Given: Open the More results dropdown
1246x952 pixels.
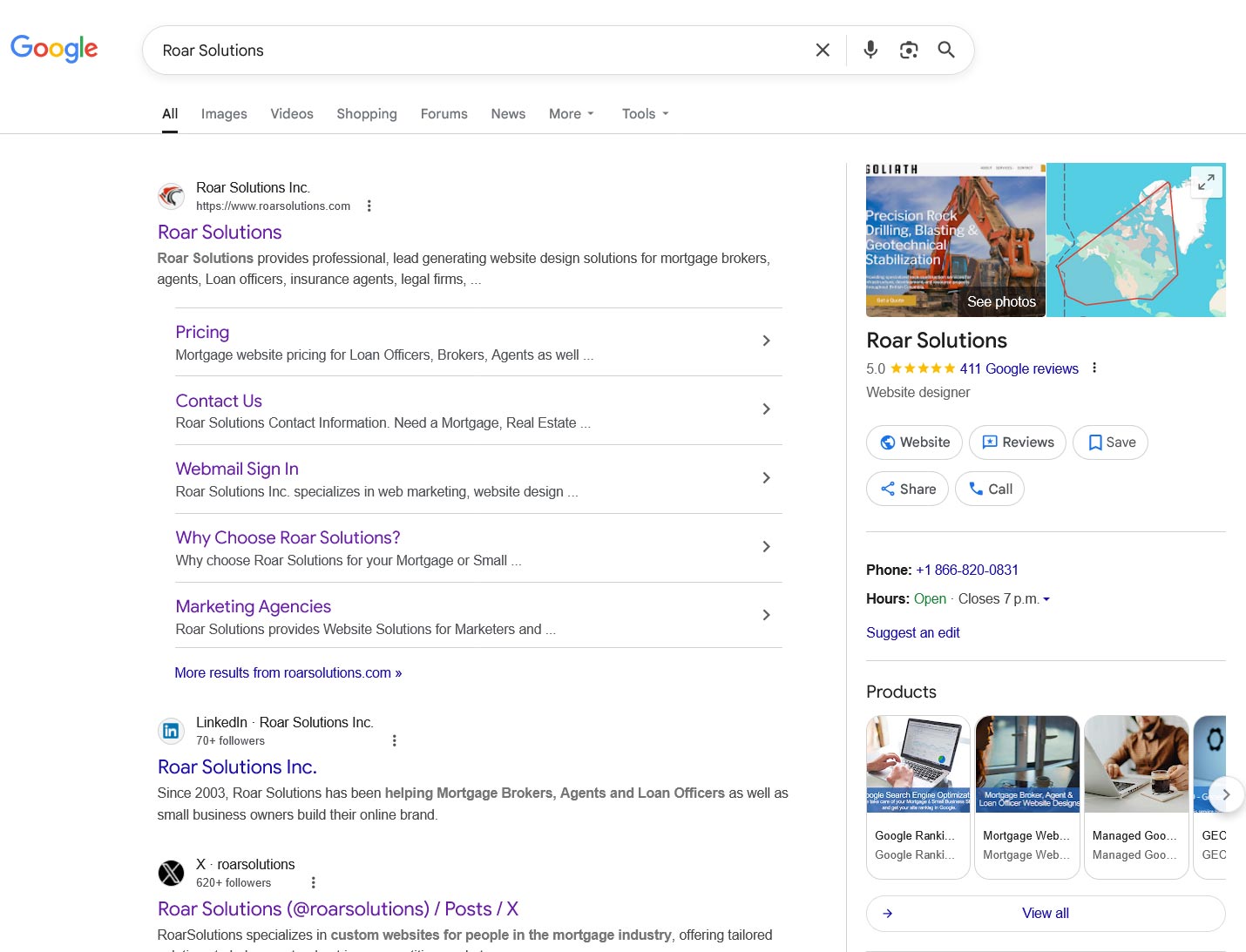Looking at the screenshot, I should pos(571,113).
